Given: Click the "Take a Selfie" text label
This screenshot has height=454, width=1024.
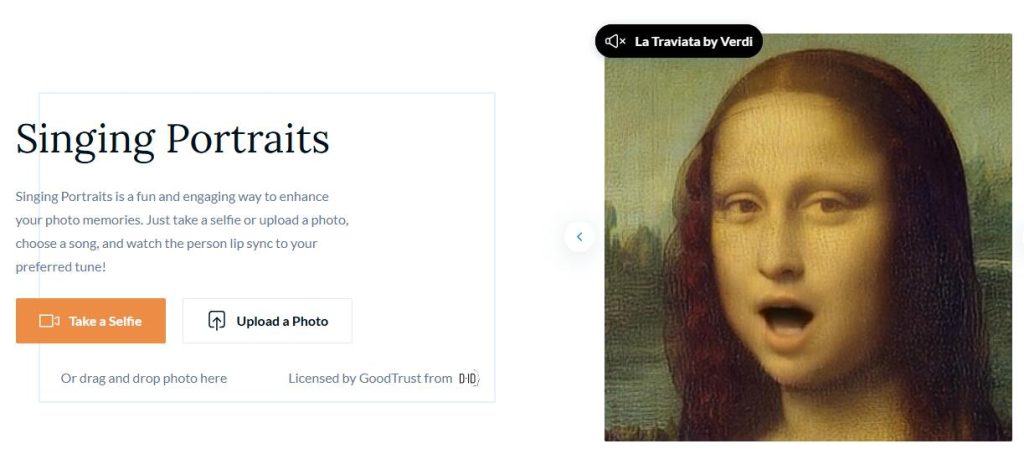Looking at the screenshot, I should pos(105,321).
